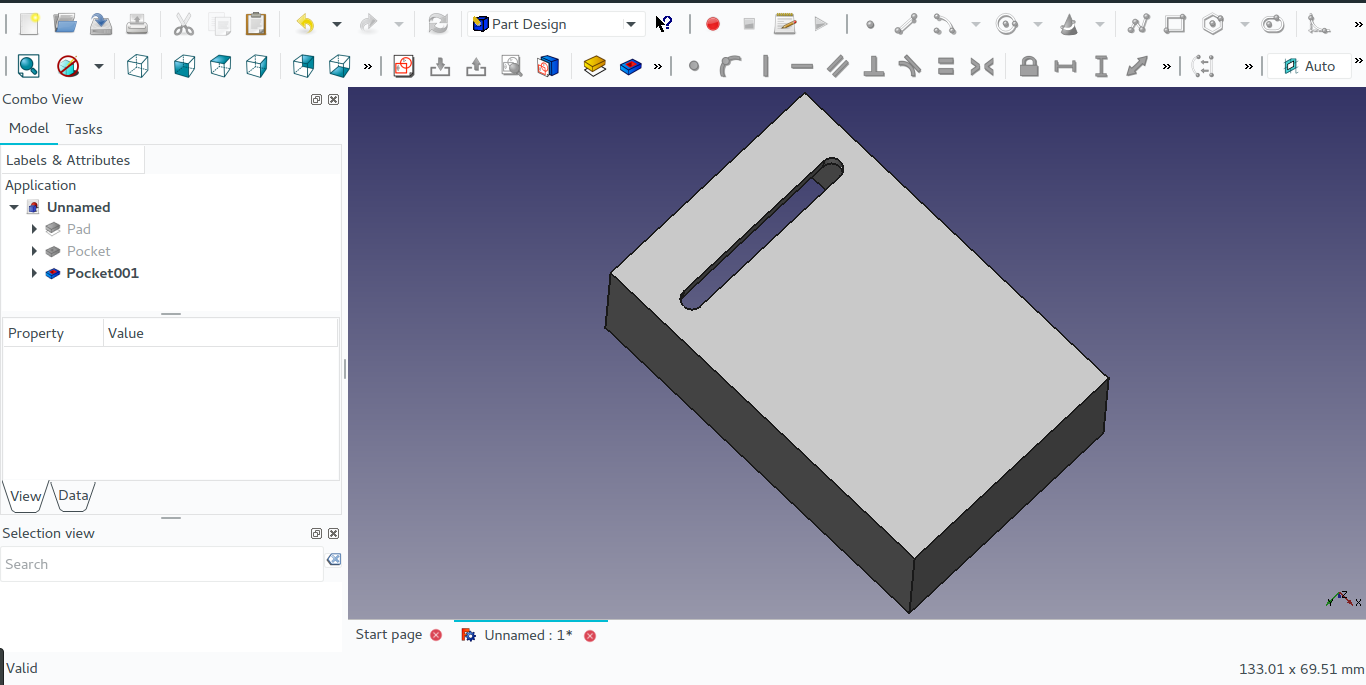1366x685 pixels.
Task: Select the slot tool
Action: [1273, 24]
